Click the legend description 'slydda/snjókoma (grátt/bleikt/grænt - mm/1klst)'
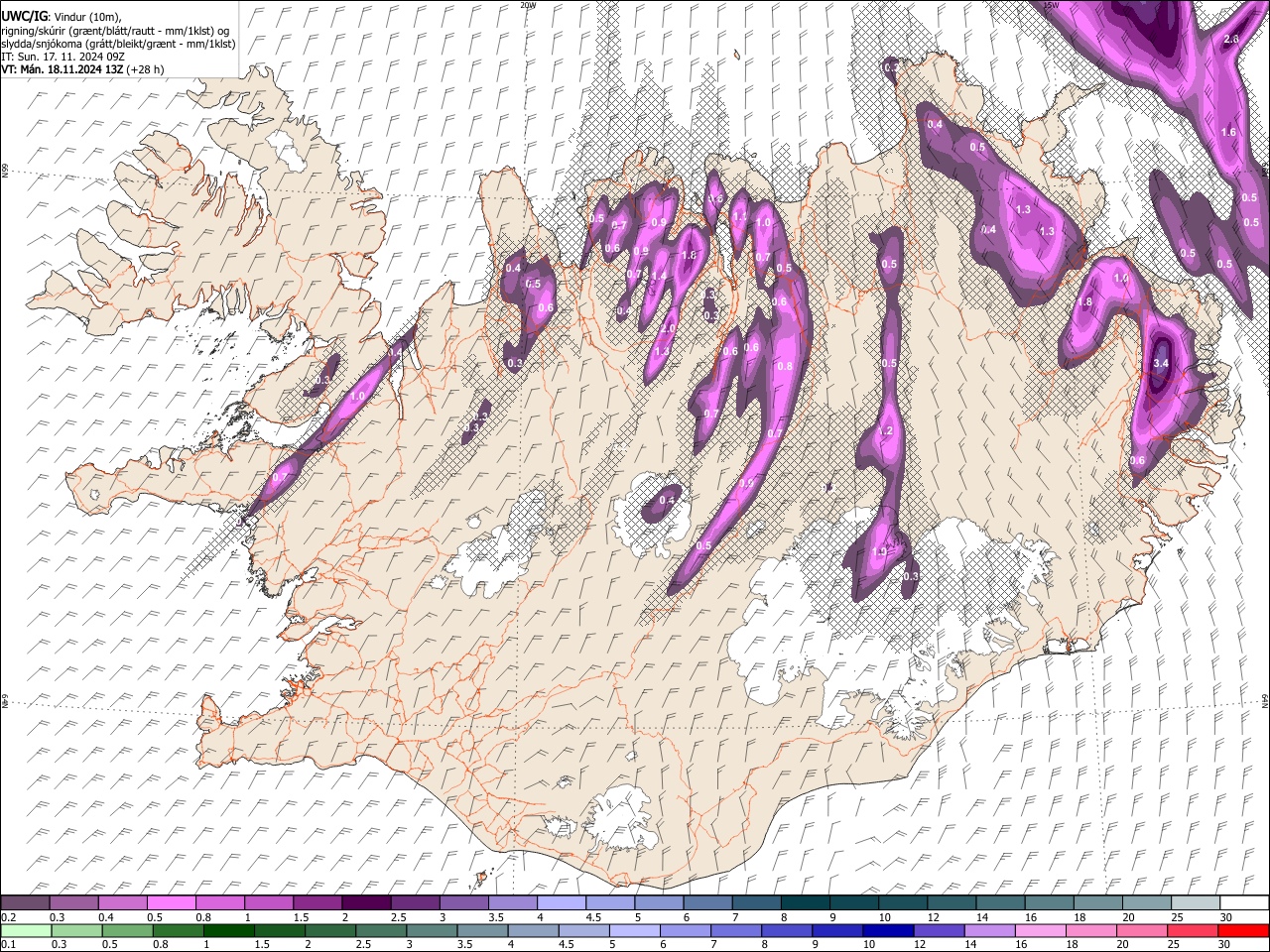The image size is (1270, 952). tap(118, 44)
